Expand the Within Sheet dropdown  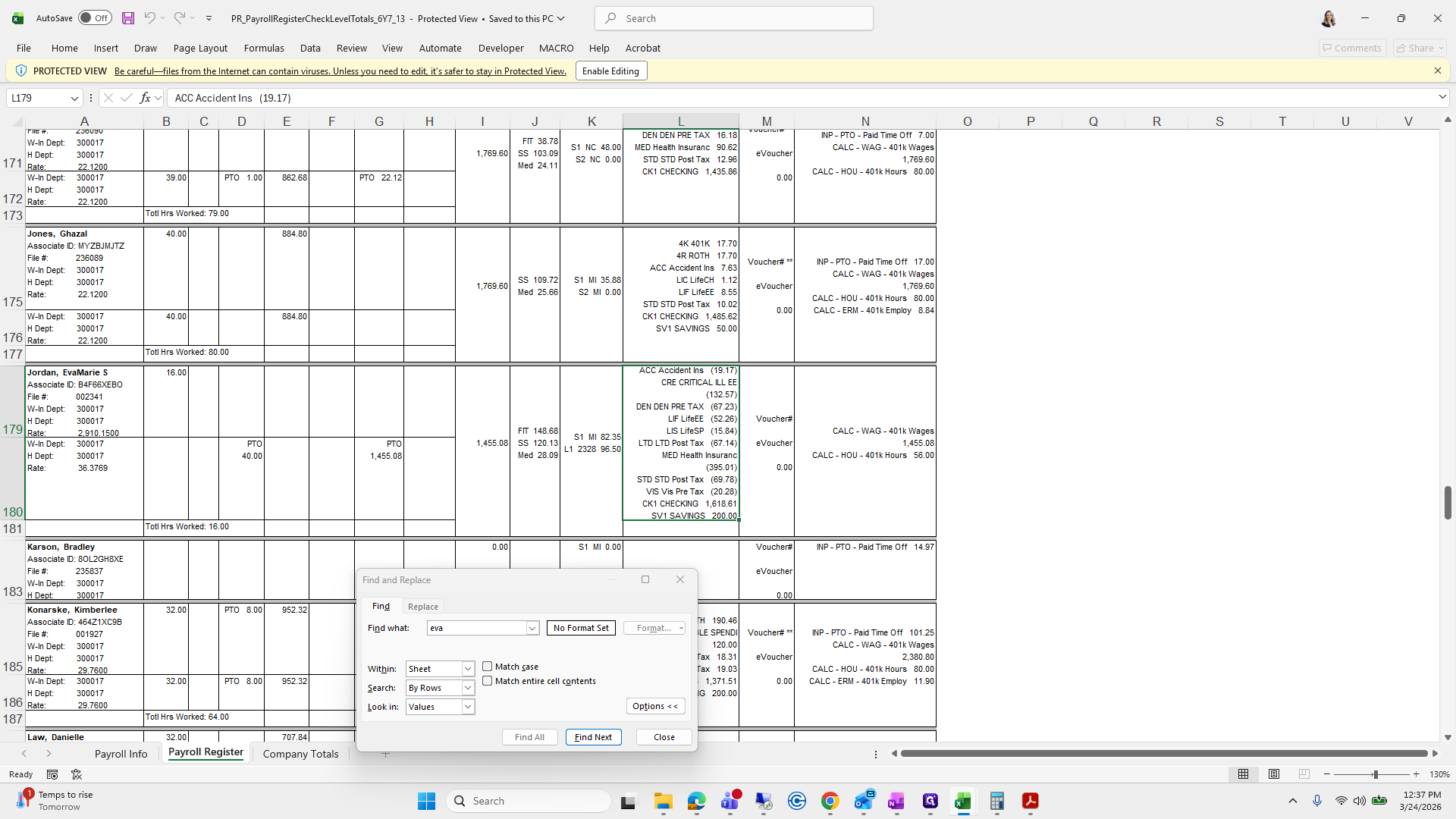point(468,669)
